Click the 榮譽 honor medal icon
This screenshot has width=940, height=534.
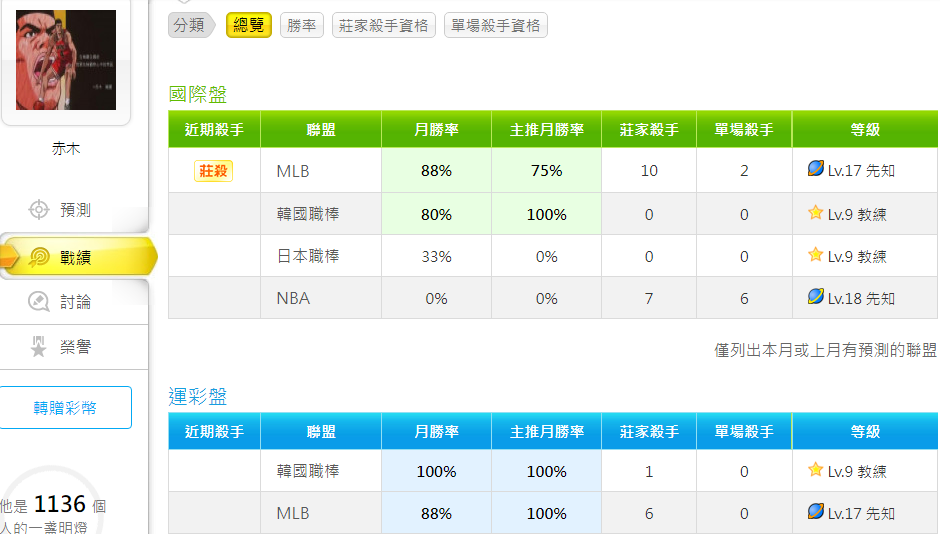[x=39, y=346]
